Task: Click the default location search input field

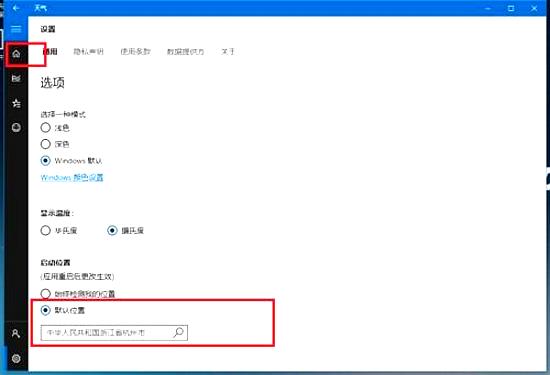Action: pyautogui.click(x=114, y=333)
